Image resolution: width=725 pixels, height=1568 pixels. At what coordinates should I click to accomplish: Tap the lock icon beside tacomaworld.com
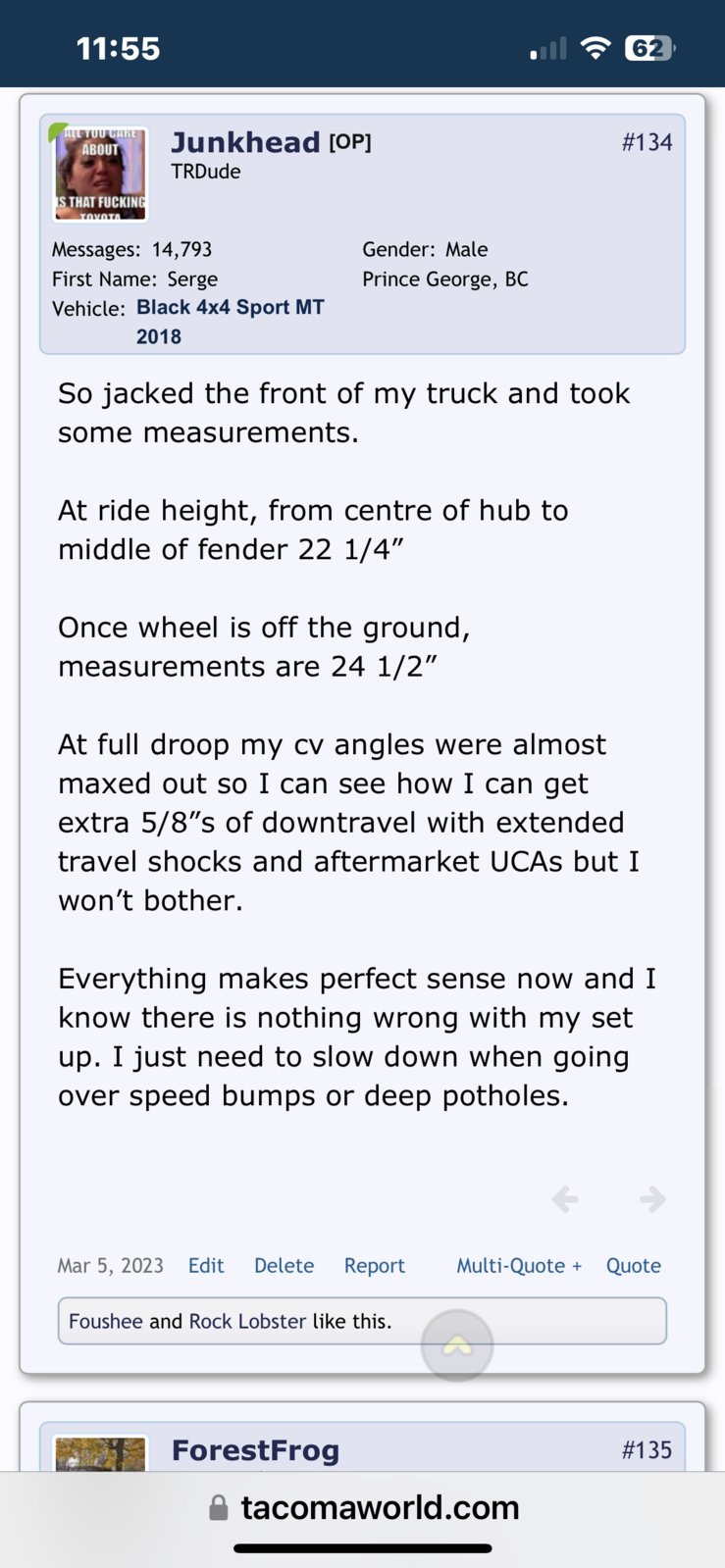click(x=219, y=1507)
